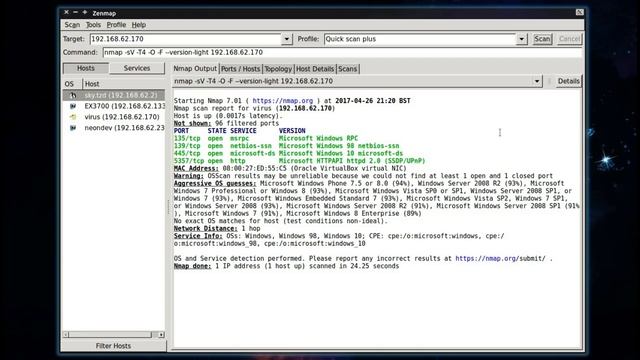
Task: Click the Warning label in output
Action: 189,176
